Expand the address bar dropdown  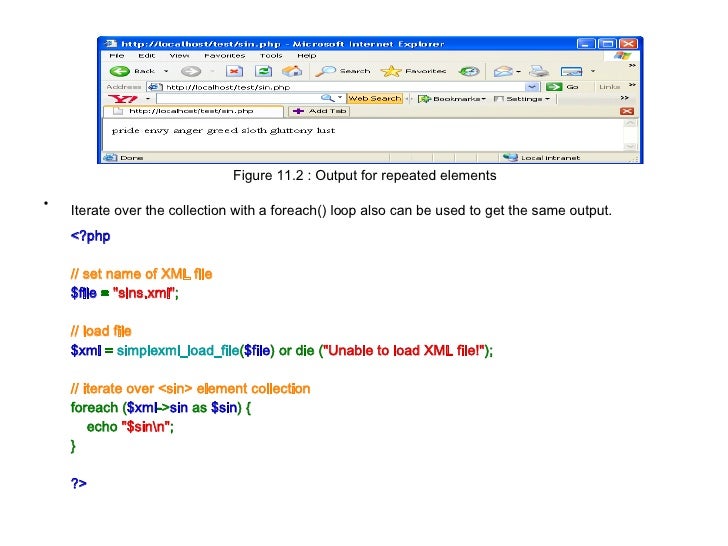(x=532, y=87)
